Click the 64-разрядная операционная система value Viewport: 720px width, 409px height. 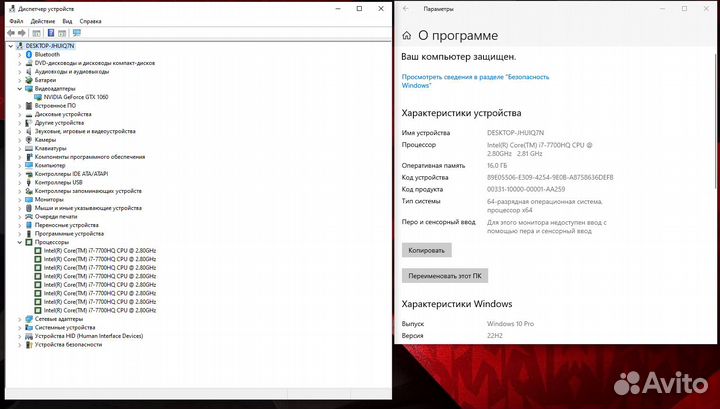point(545,206)
